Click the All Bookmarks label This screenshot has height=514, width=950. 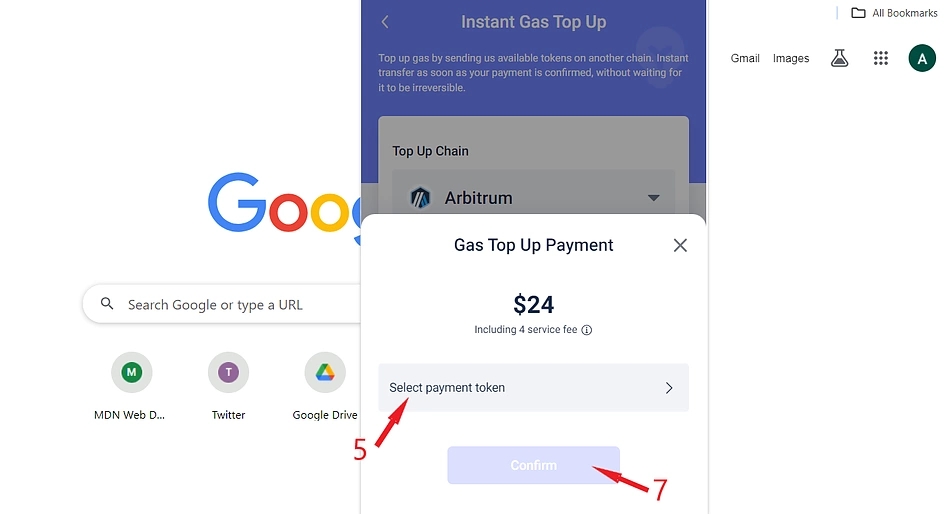click(905, 13)
